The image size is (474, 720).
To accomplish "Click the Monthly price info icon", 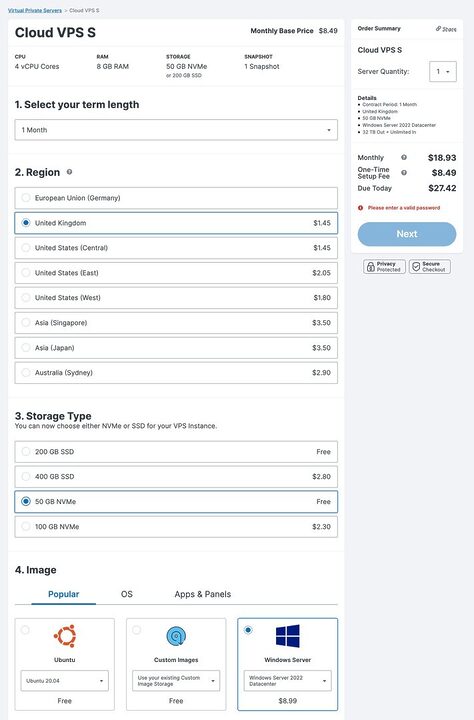I will (x=404, y=158).
